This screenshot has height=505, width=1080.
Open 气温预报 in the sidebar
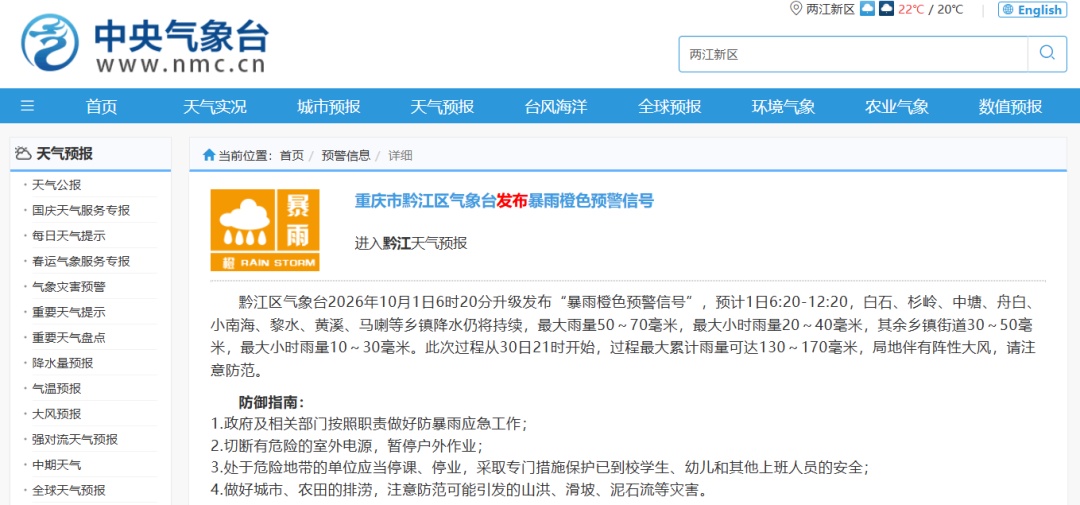(x=56, y=389)
